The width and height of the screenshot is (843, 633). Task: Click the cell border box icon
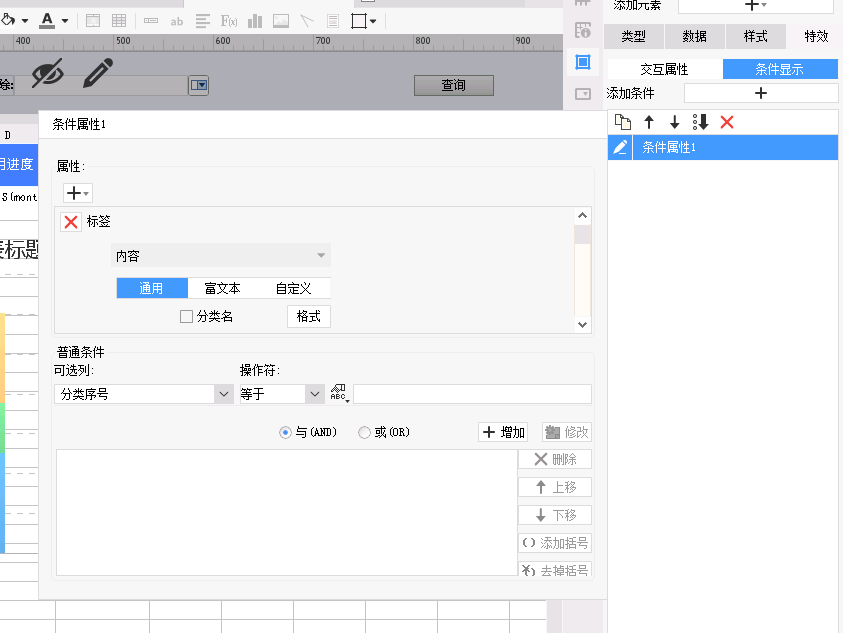(359, 21)
